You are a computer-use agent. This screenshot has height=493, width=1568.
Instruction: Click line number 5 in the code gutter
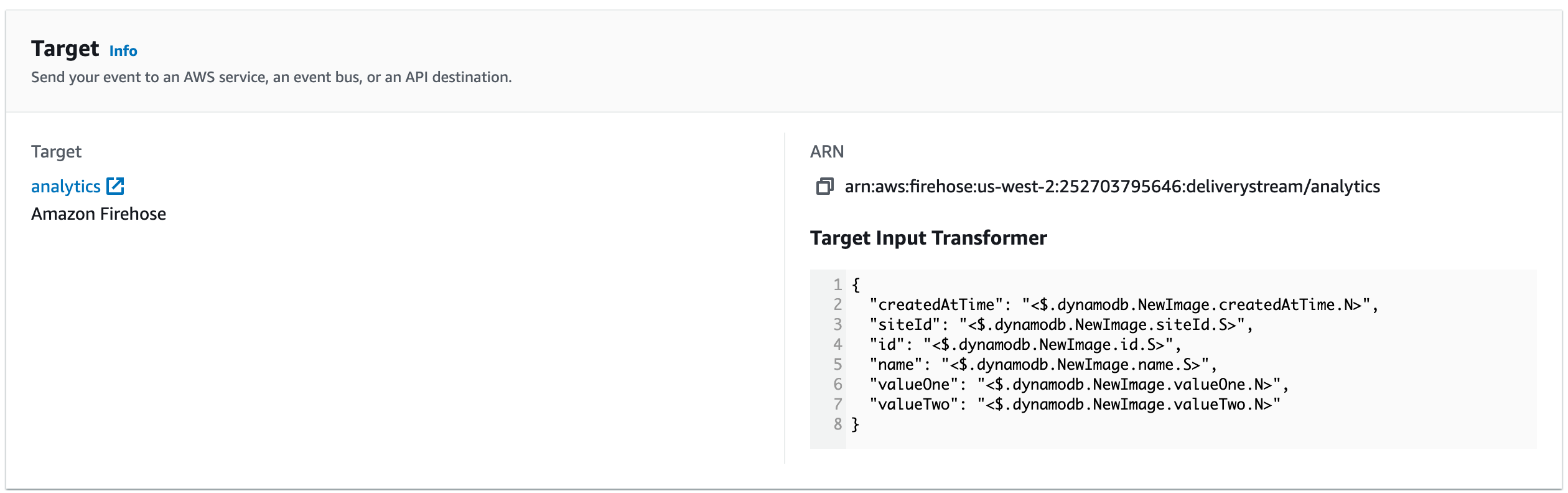pos(838,365)
